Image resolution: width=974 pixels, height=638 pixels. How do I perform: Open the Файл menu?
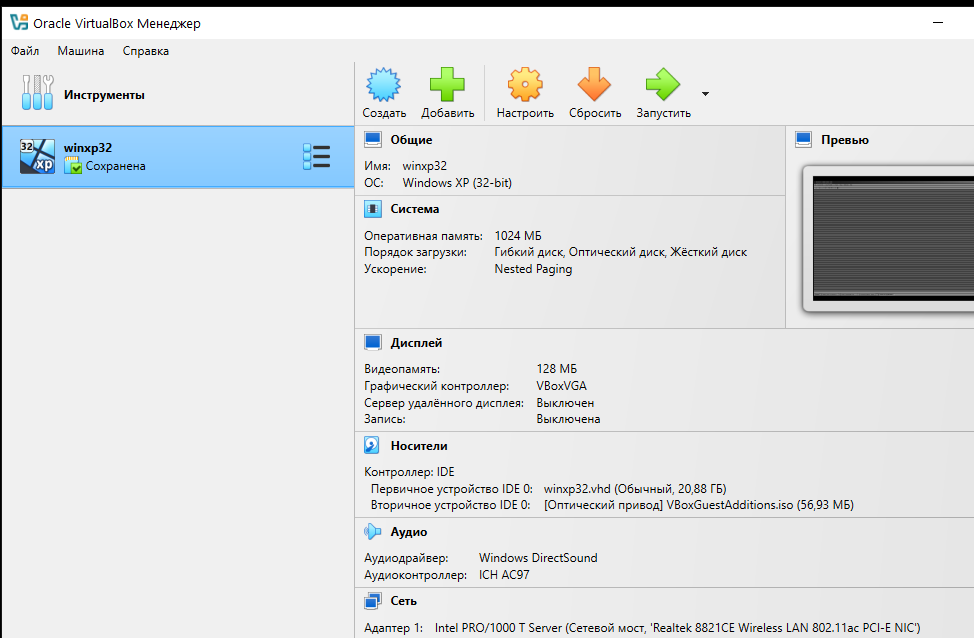point(25,51)
